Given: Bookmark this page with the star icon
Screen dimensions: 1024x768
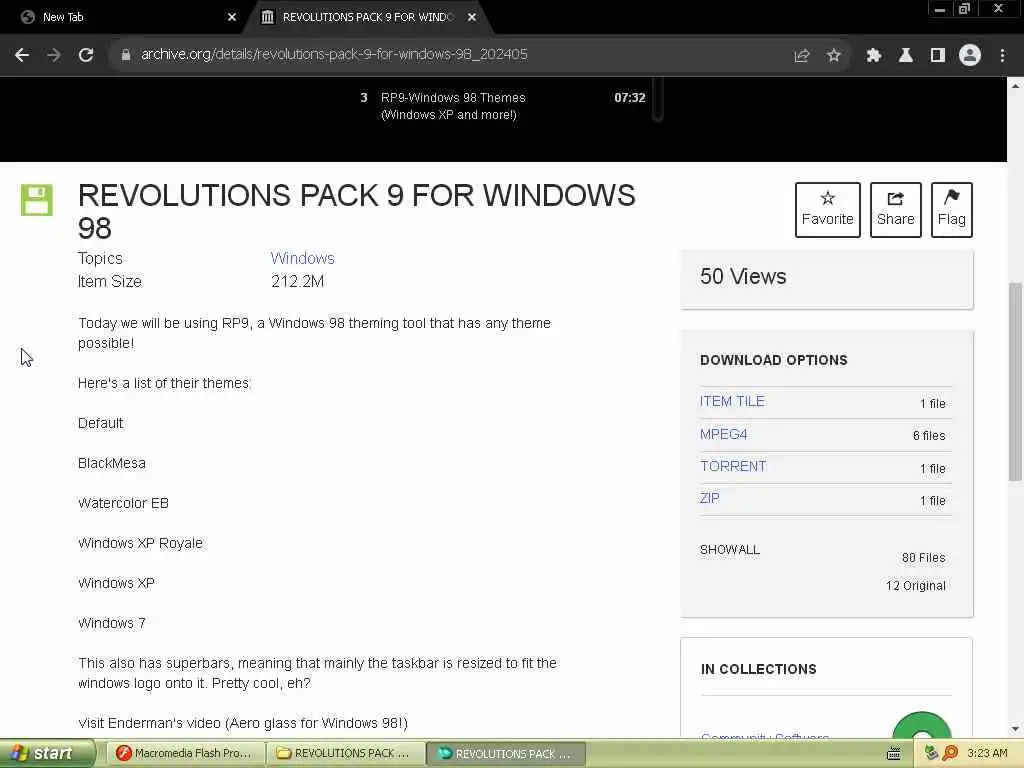Looking at the screenshot, I should [833, 56].
